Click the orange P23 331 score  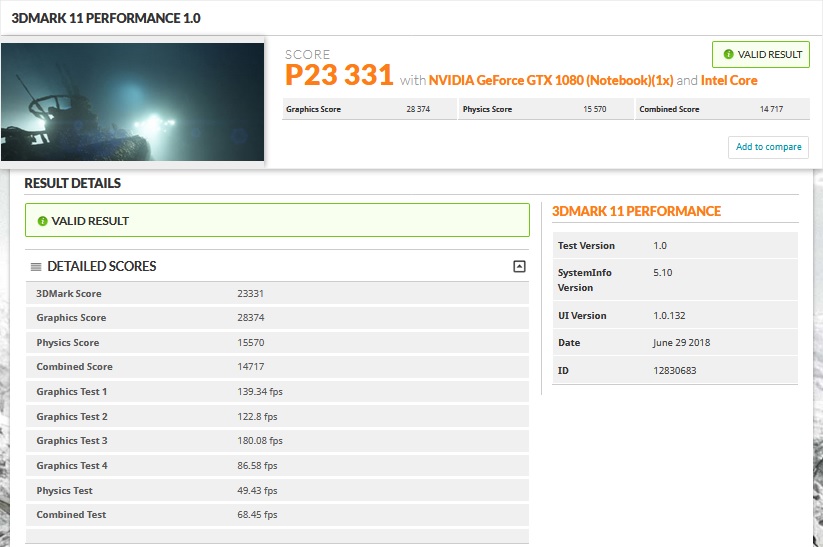(x=339, y=76)
